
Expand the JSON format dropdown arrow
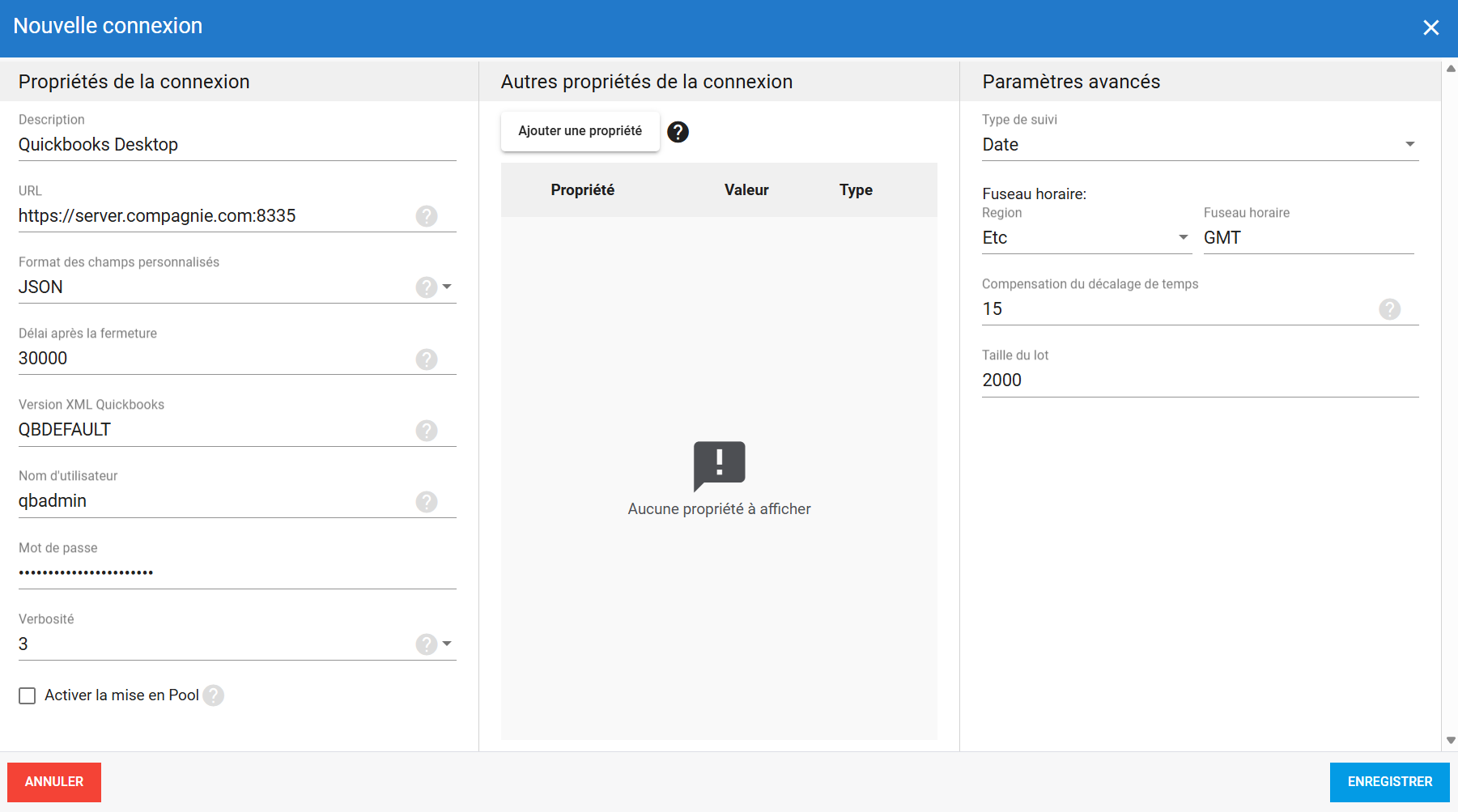point(447,287)
